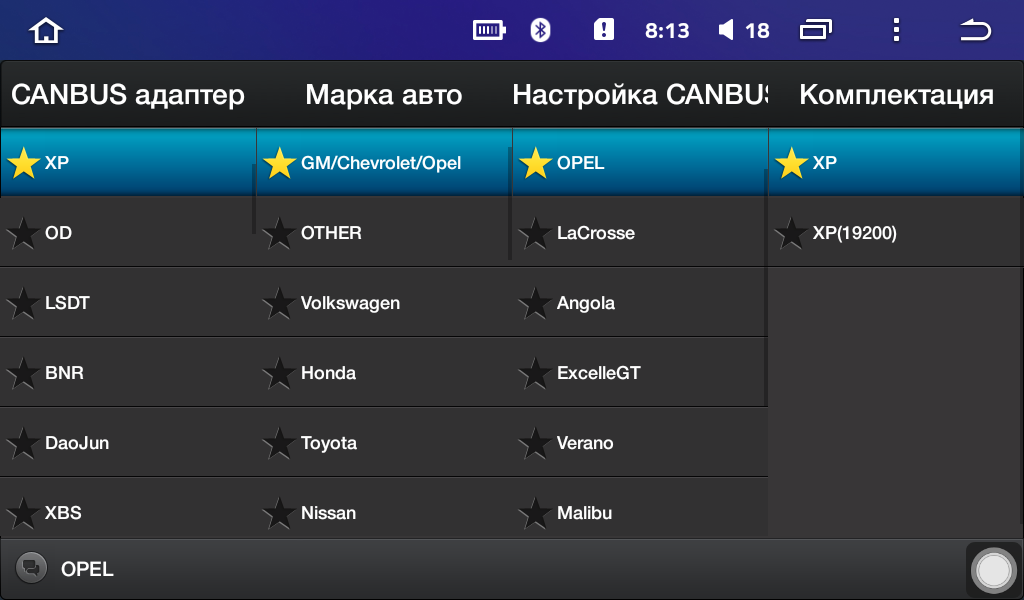The image size is (1024, 600).
Task: Toggle star next to DaoJun
Action: pyautogui.click(x=24, y=443)
